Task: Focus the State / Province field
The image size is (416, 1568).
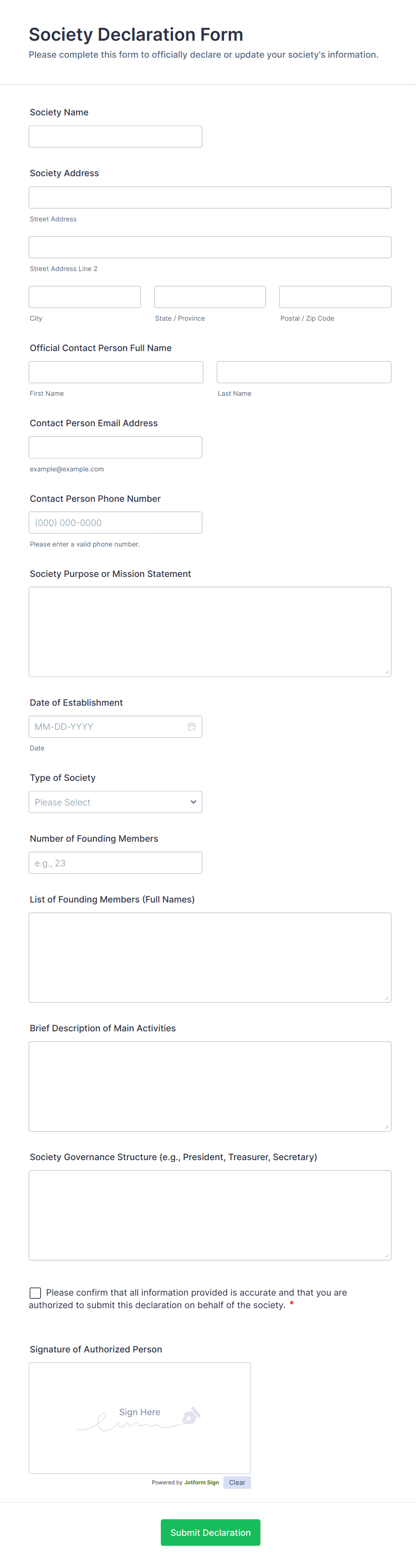Action: (x=210, y=297)
